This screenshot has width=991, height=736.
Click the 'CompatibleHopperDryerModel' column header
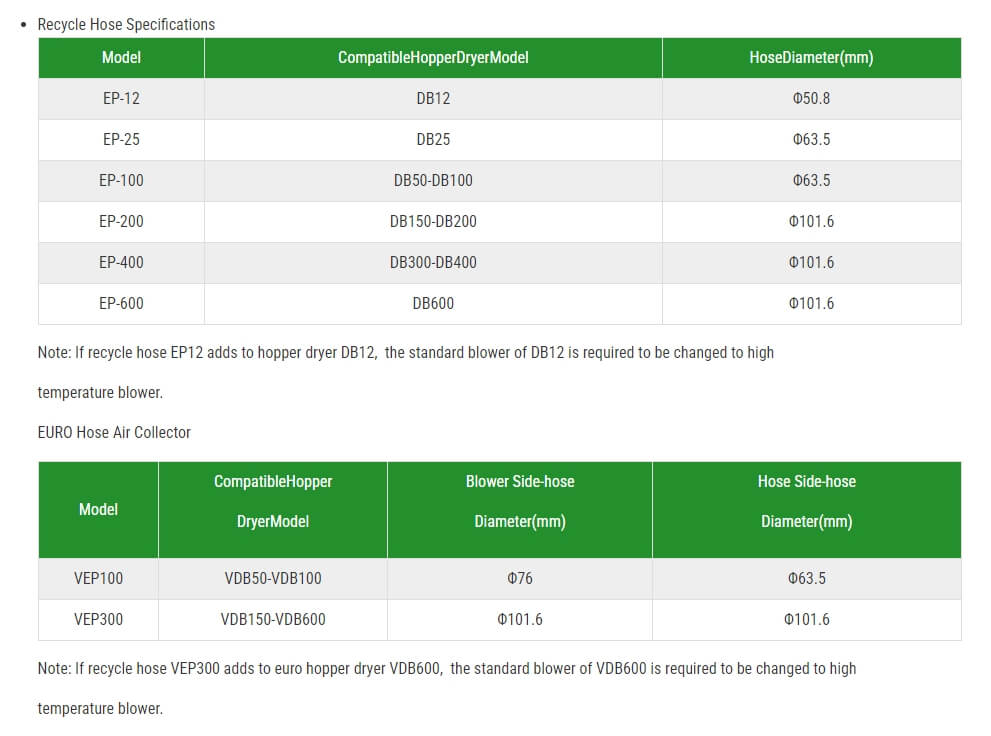(433, 57)
